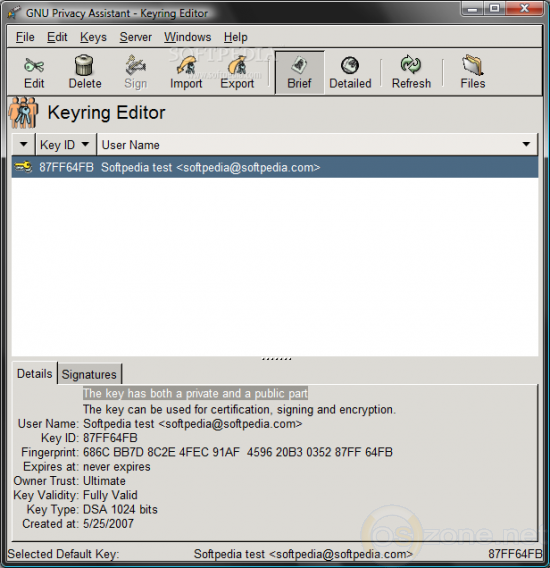Click the GPA title bar app icon

coord(14,13)
